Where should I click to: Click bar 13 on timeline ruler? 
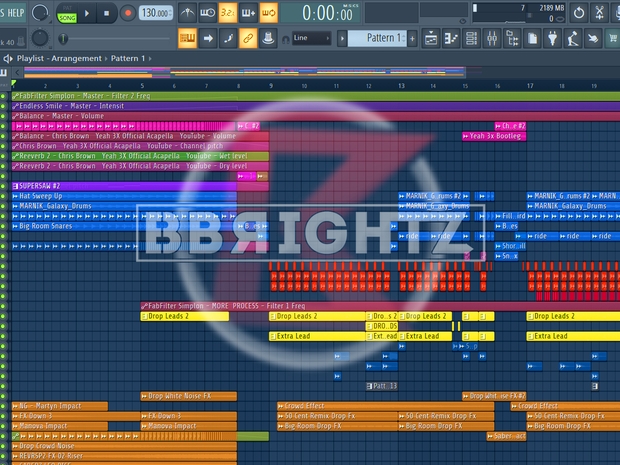point(401,86)
